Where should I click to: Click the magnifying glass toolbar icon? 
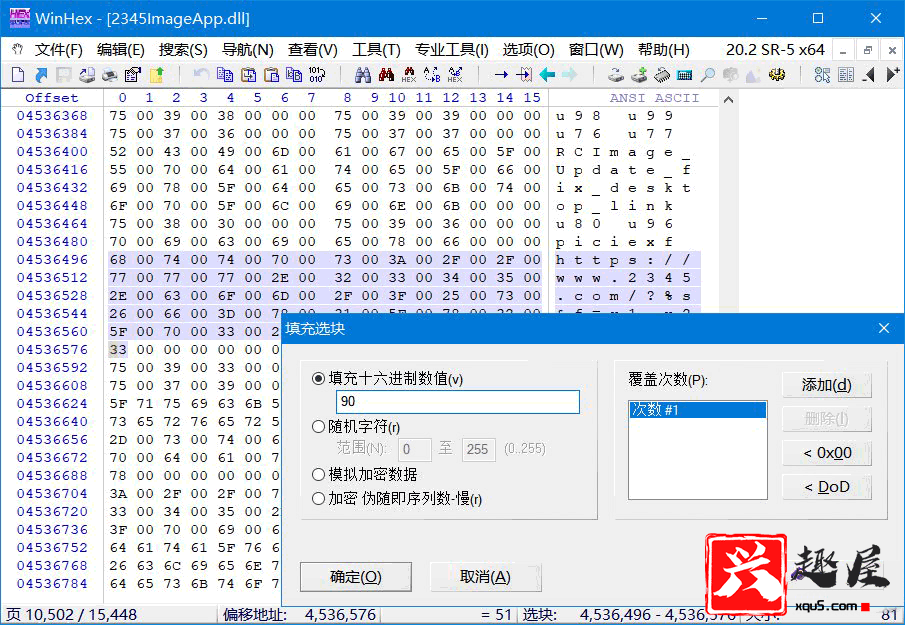tap(708, 74)
